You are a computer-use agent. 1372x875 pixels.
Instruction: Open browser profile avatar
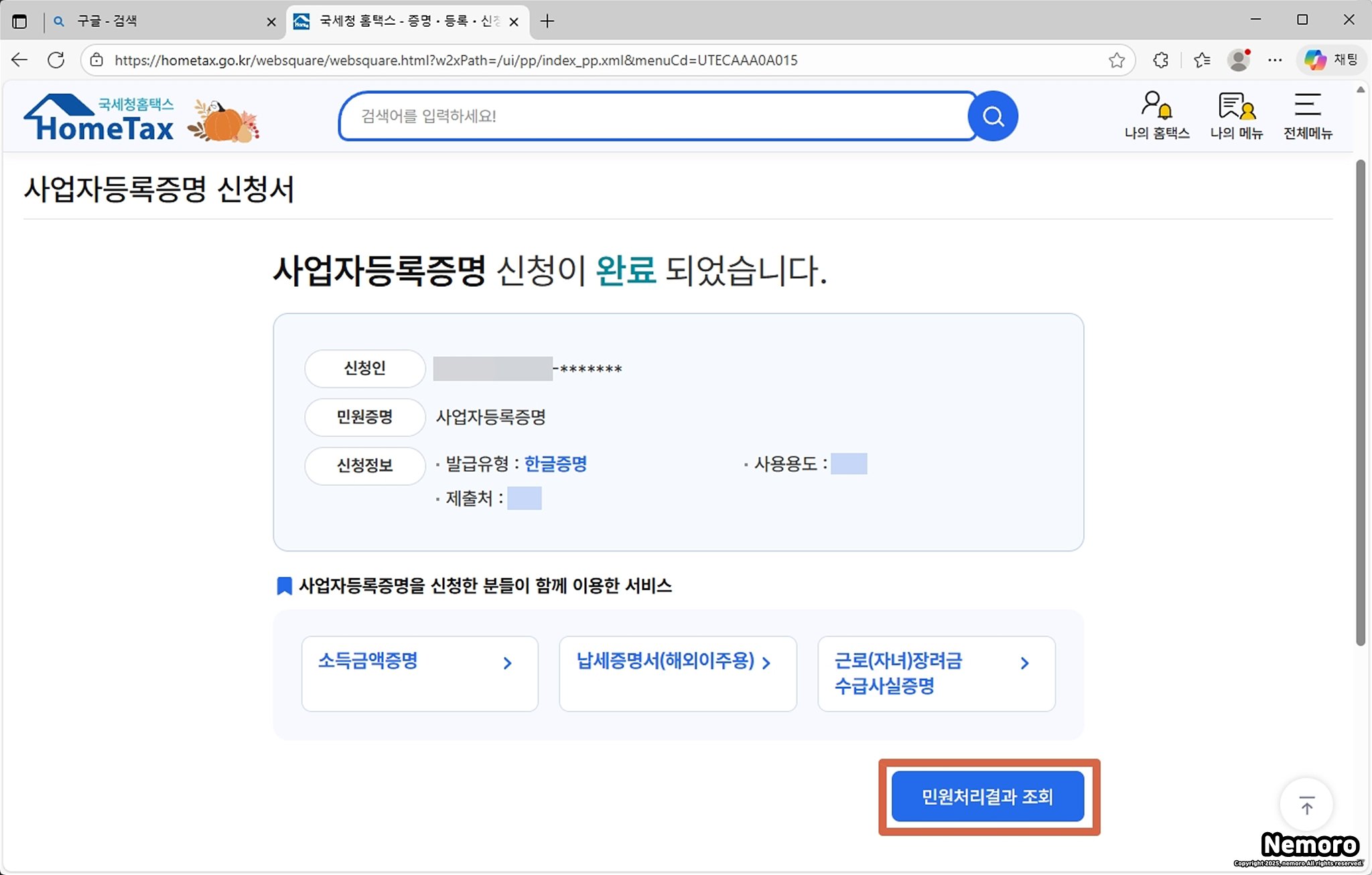point(1239,60)
